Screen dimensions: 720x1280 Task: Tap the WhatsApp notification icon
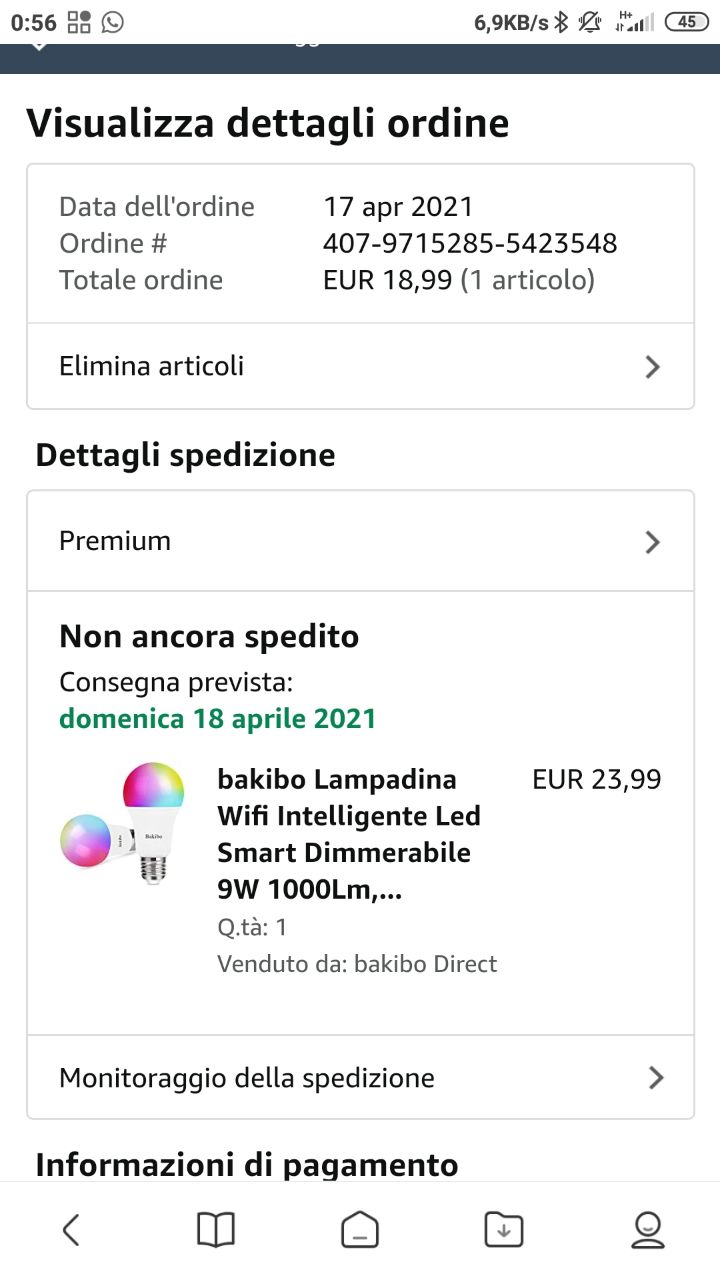(113, 22)
